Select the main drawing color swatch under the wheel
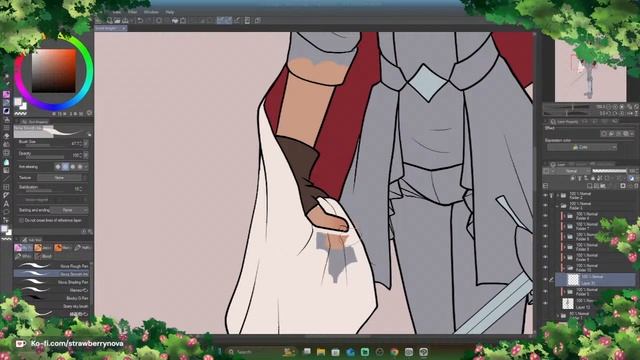Image resolution: width=640 pixels, height=360 pixels. coord(18,102)
